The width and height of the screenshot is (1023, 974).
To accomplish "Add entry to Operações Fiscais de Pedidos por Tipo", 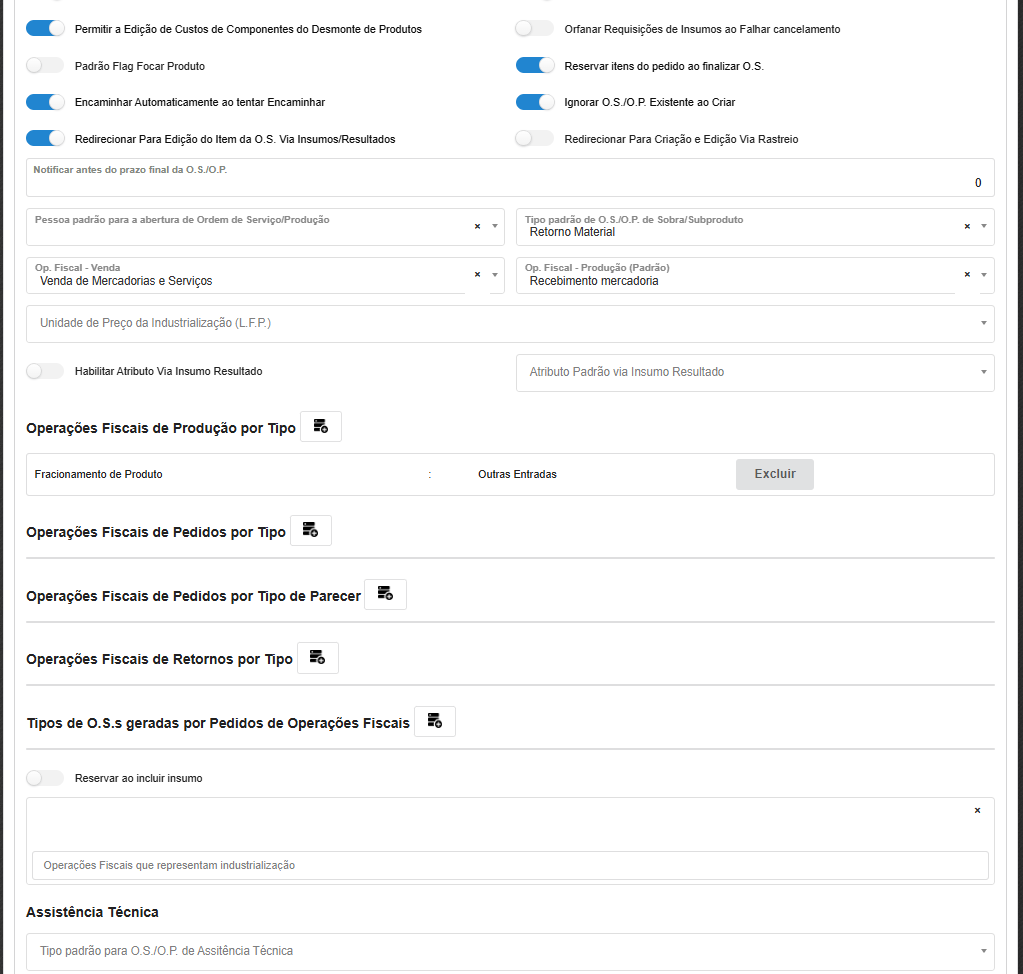I will point(310,531).
